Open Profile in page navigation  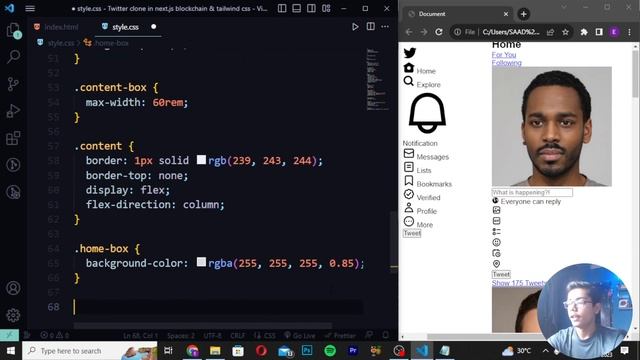coord(427,211)
